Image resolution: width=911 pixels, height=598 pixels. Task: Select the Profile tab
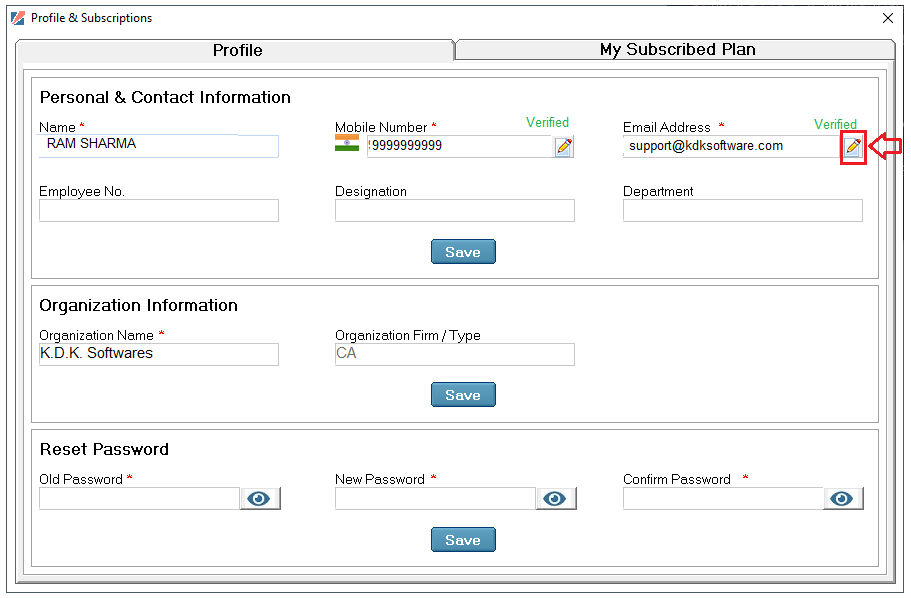(x=236, y=51)
